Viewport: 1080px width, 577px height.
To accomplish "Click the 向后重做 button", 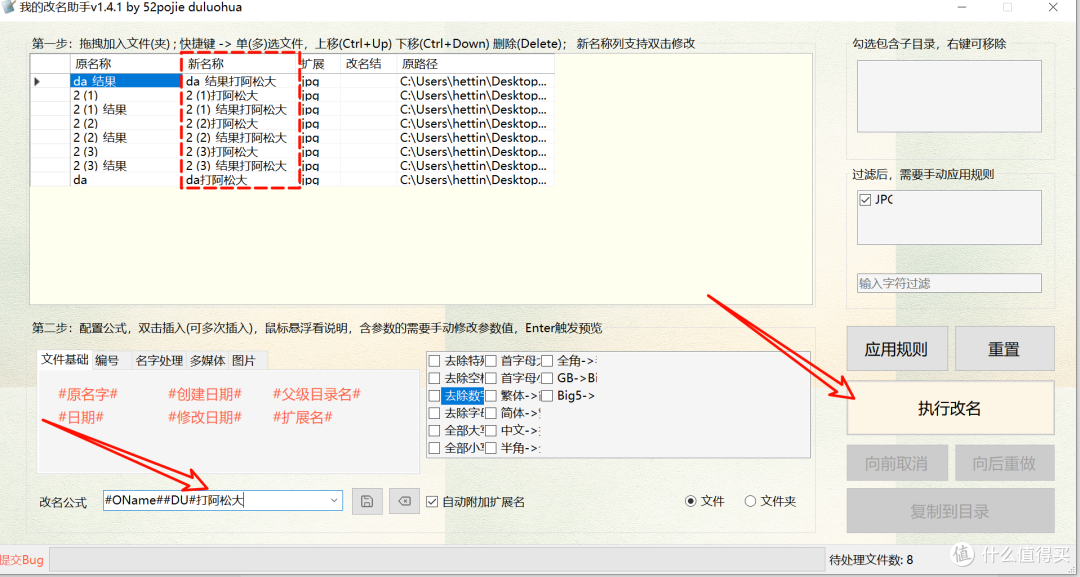I will coord(1004,463).
